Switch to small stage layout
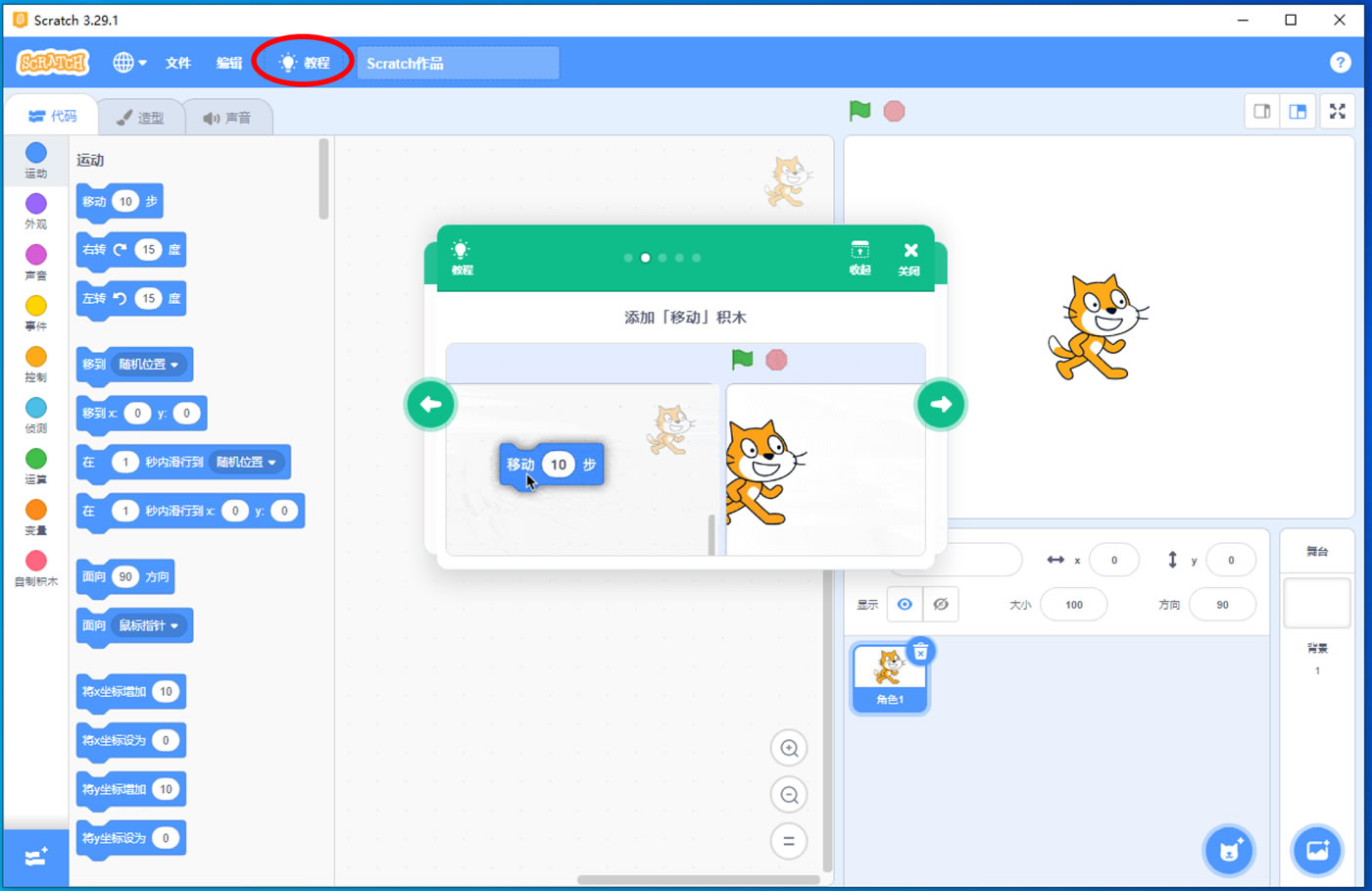Viewport: 1372px width, 891px height. tap(1262, 112)
